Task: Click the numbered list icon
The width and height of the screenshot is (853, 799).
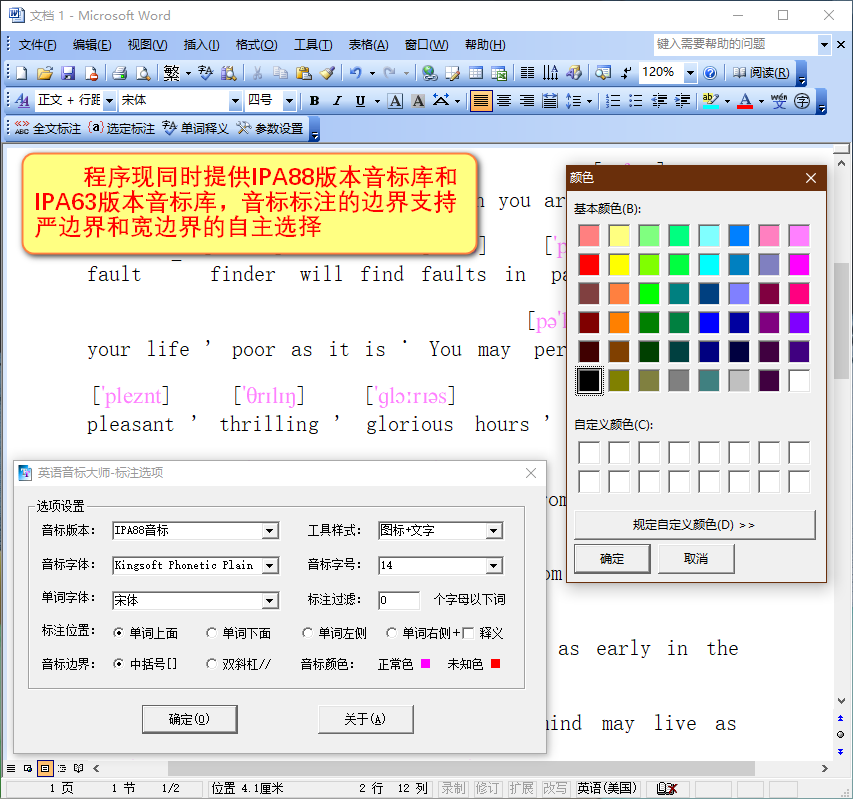Action: tap(613, 101)
